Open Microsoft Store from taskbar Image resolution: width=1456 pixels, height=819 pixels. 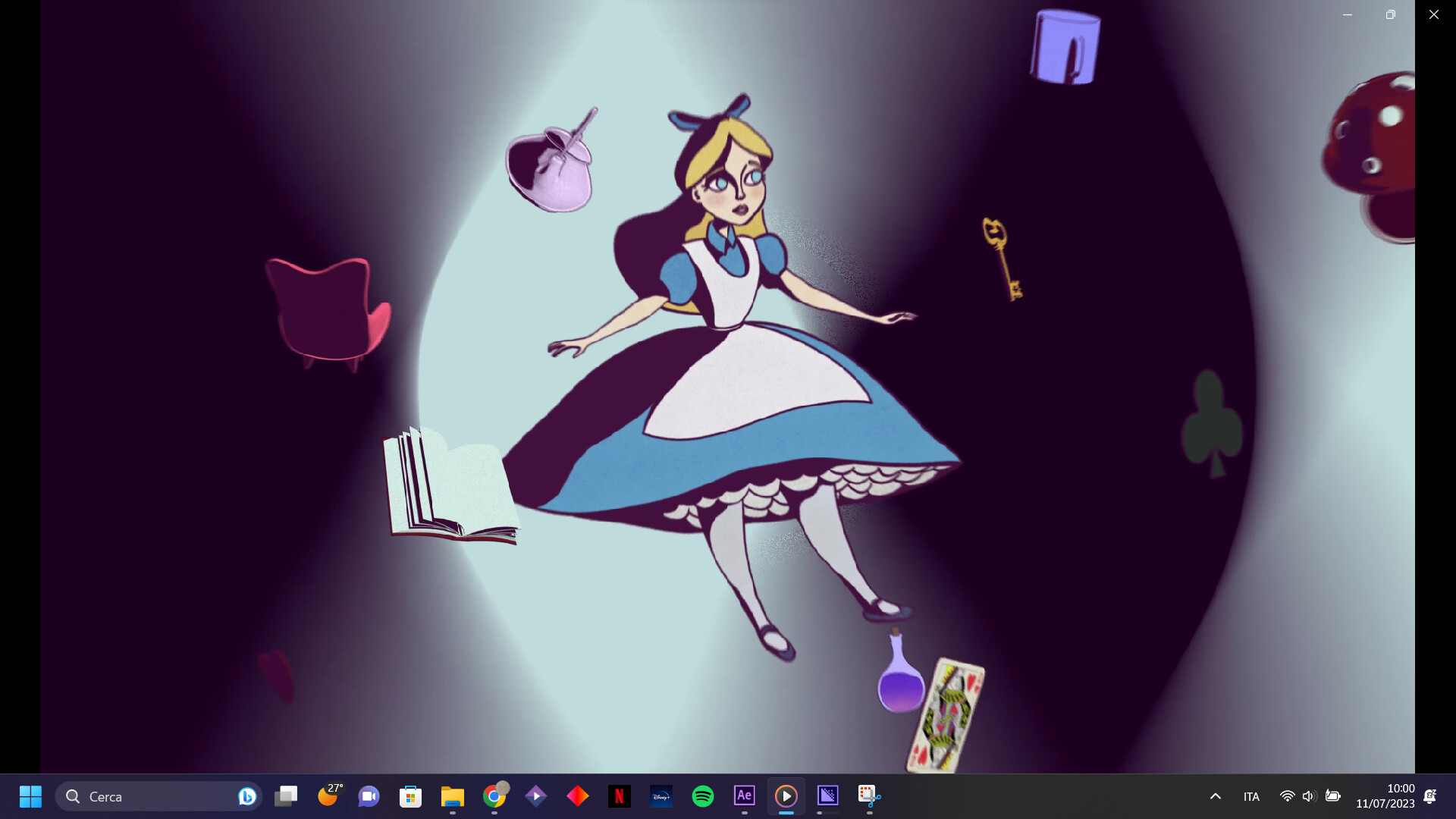coord(410,796)
